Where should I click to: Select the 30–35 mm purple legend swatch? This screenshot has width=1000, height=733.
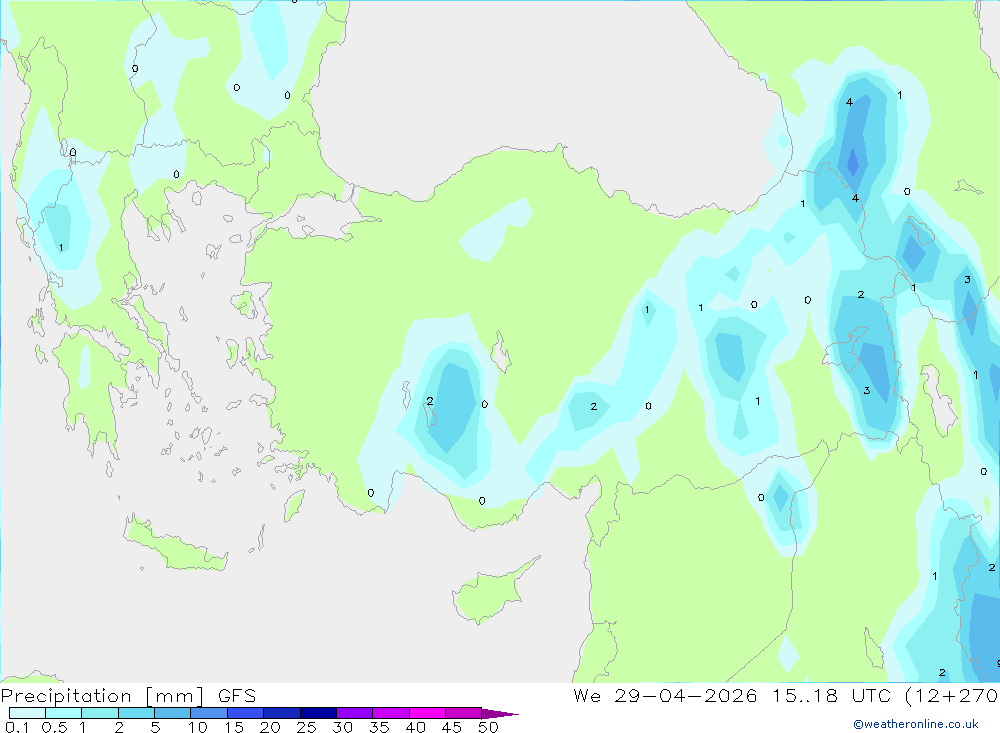click(355, 713)
